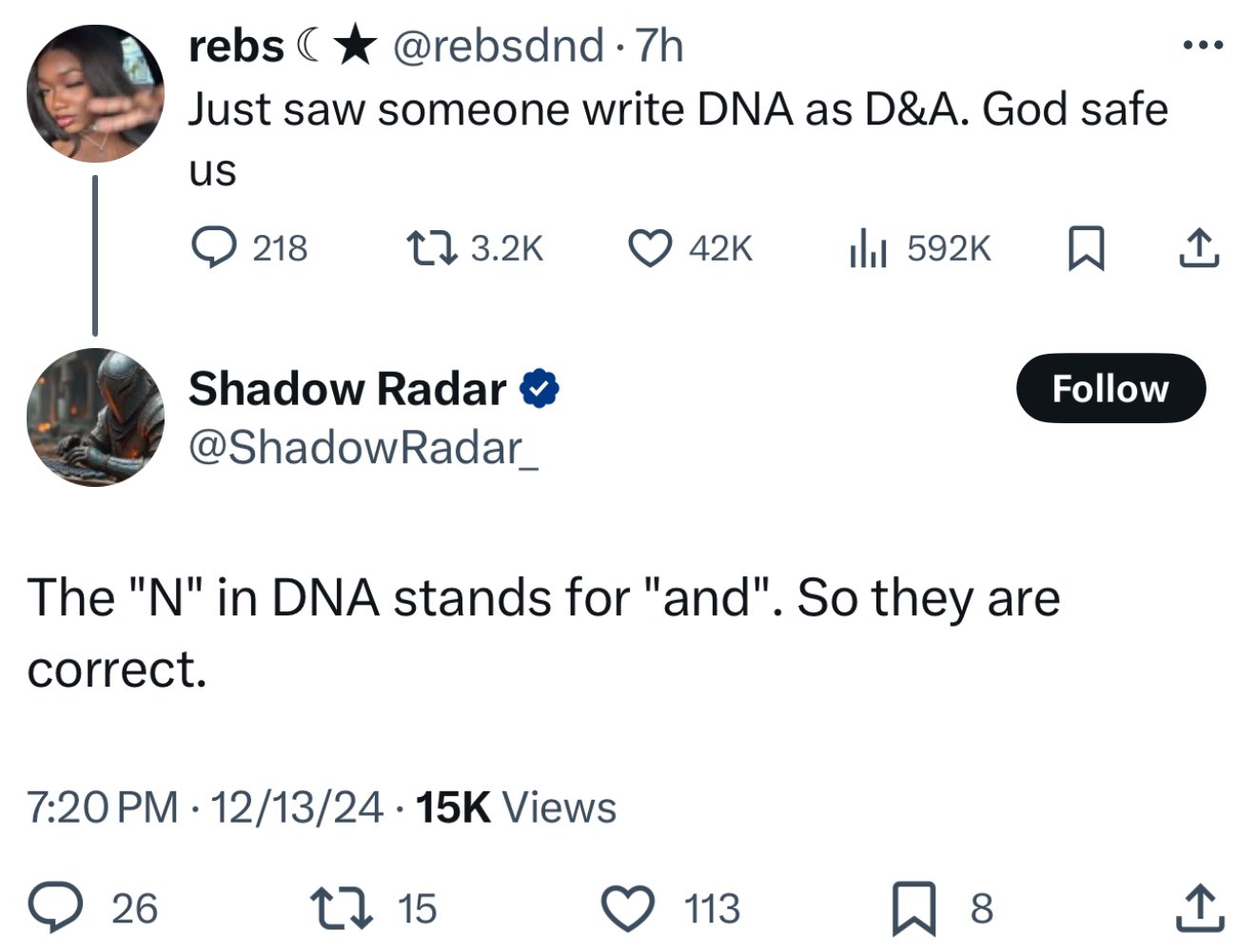
Task: Share the rebs post
Action: (x=1198, y=248)
